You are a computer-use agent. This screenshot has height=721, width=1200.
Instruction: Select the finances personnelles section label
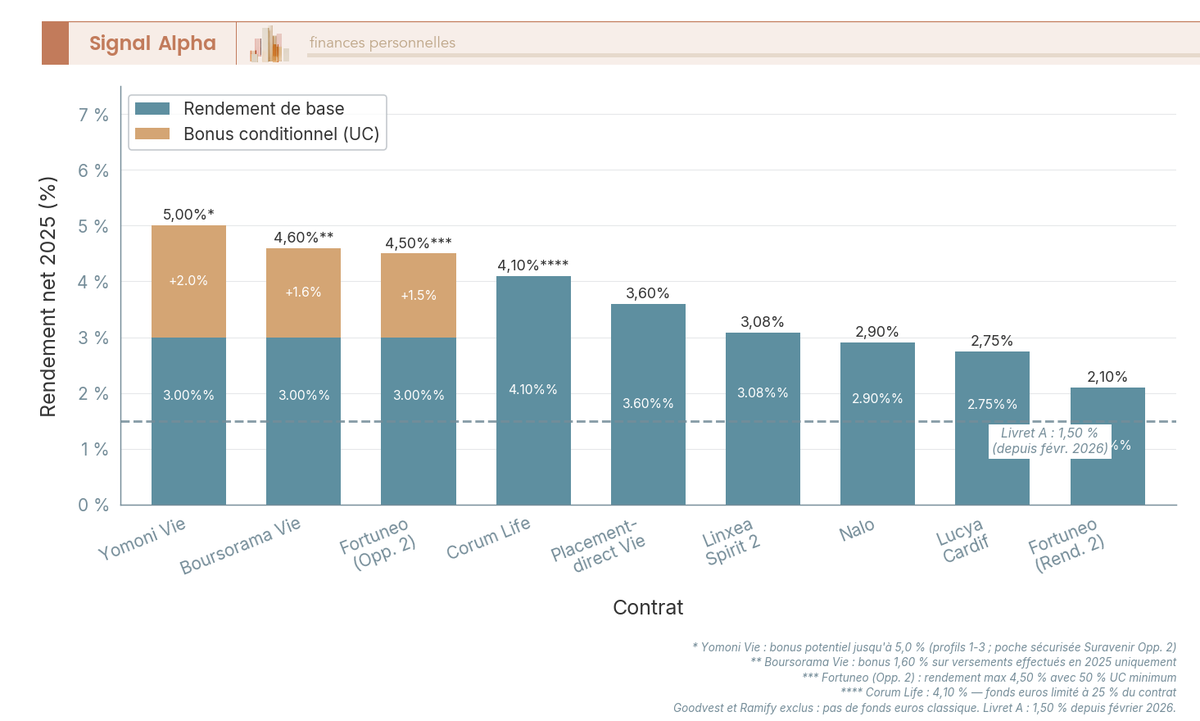[382, 43]
